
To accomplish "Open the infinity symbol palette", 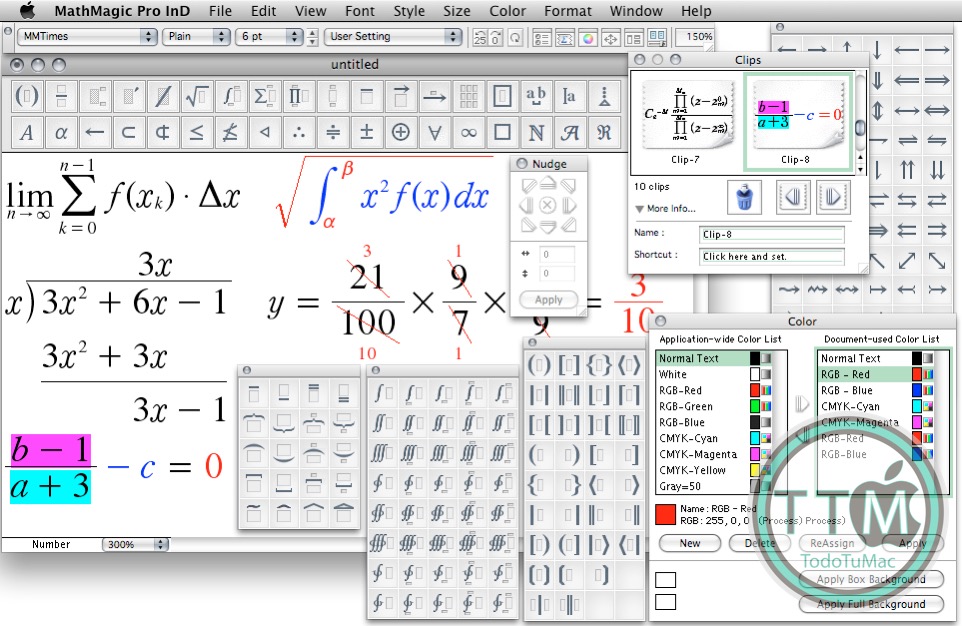I will [469, 132].
